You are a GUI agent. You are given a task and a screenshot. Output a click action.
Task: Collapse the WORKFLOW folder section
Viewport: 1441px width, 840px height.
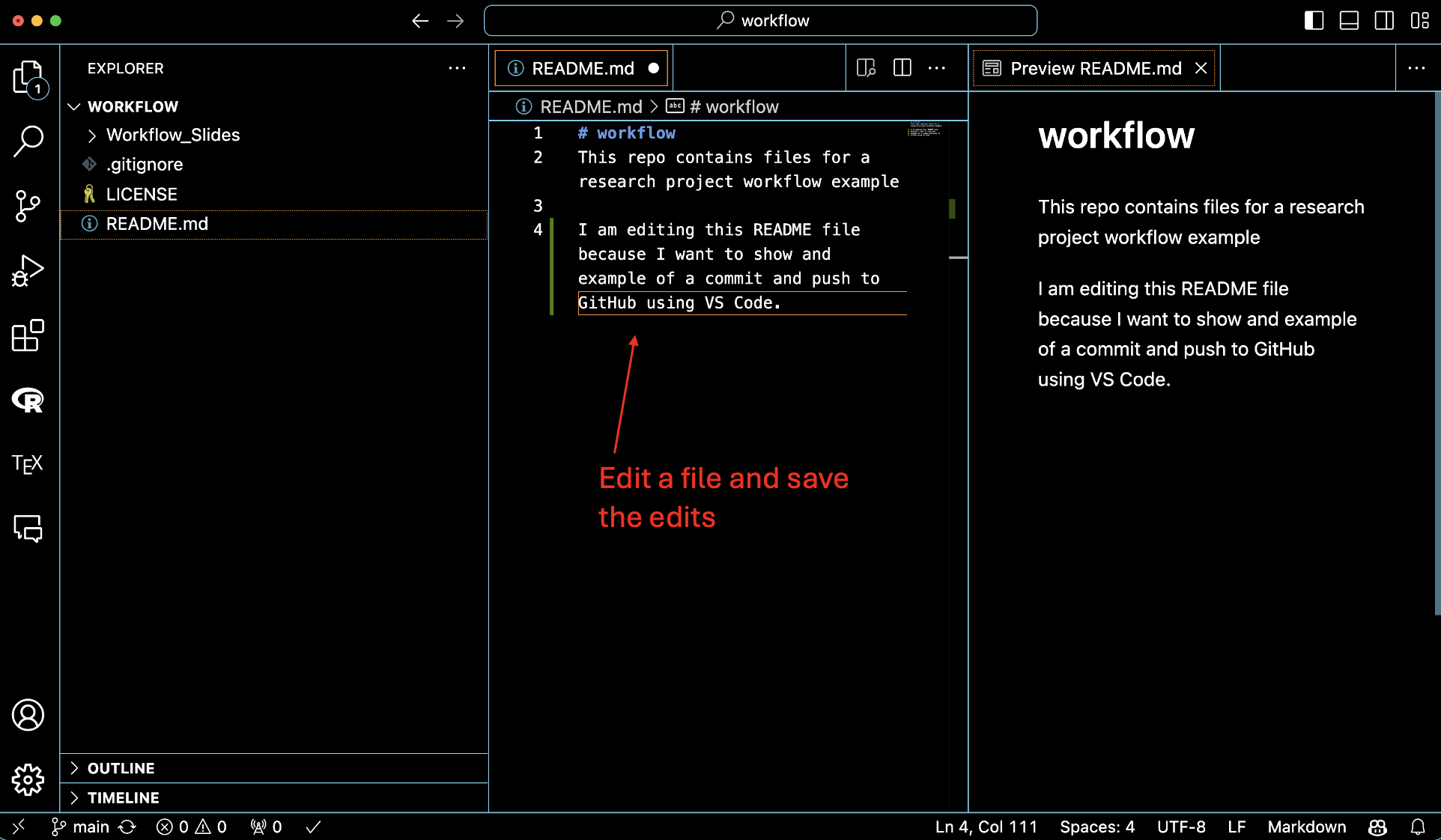click(x=273, y=106)
